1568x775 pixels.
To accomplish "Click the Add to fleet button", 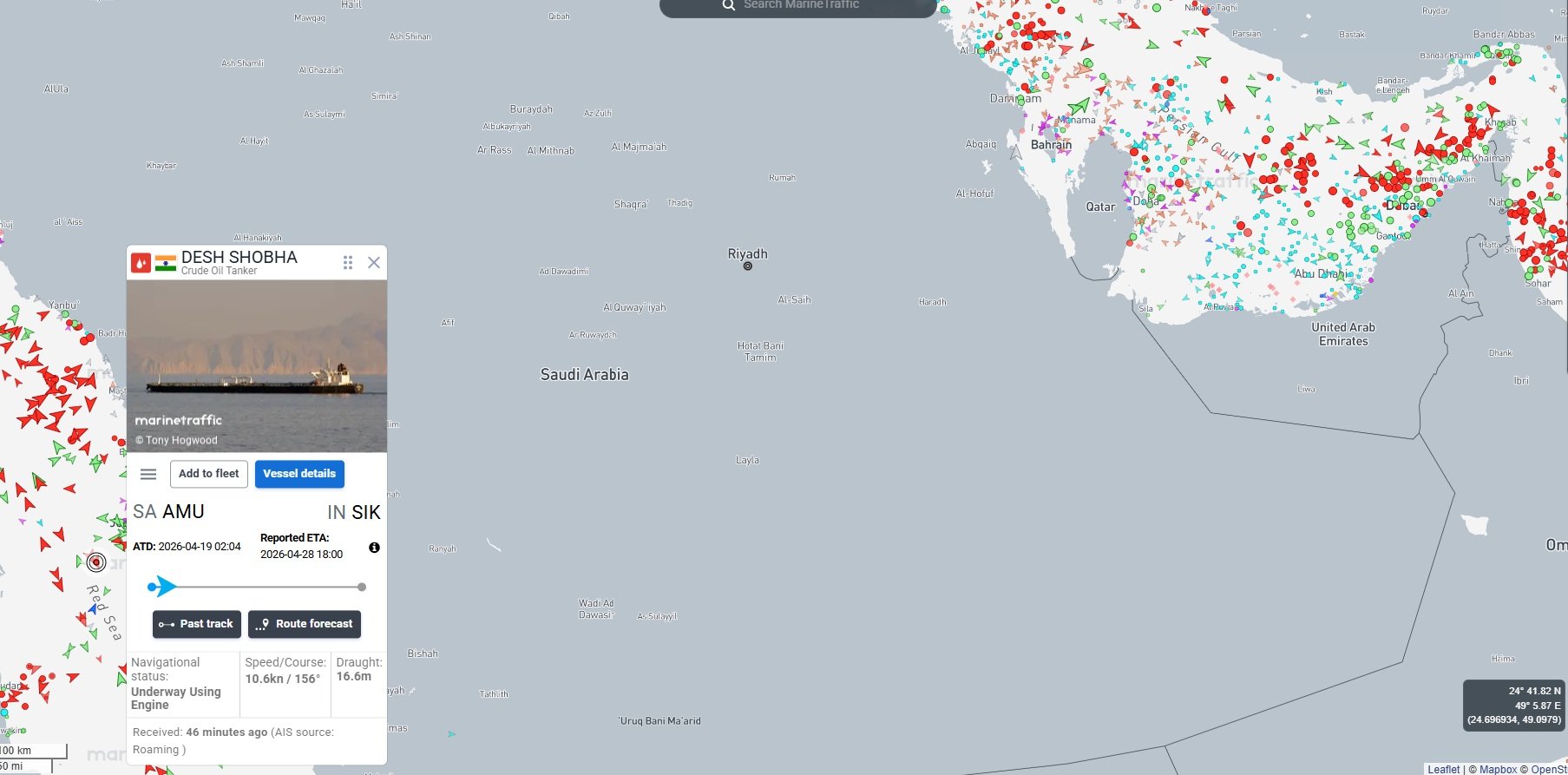I will (209, 474).
